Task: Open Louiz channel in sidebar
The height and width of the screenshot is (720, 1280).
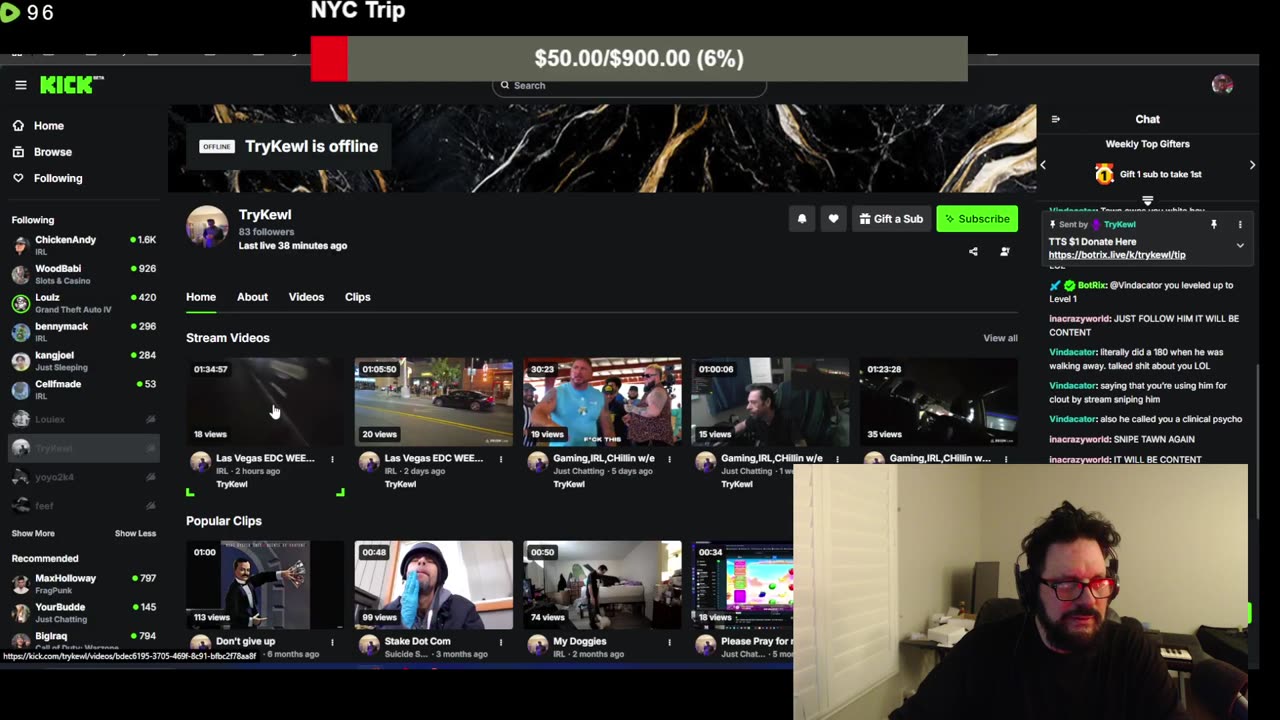Action: coord(84,303)
